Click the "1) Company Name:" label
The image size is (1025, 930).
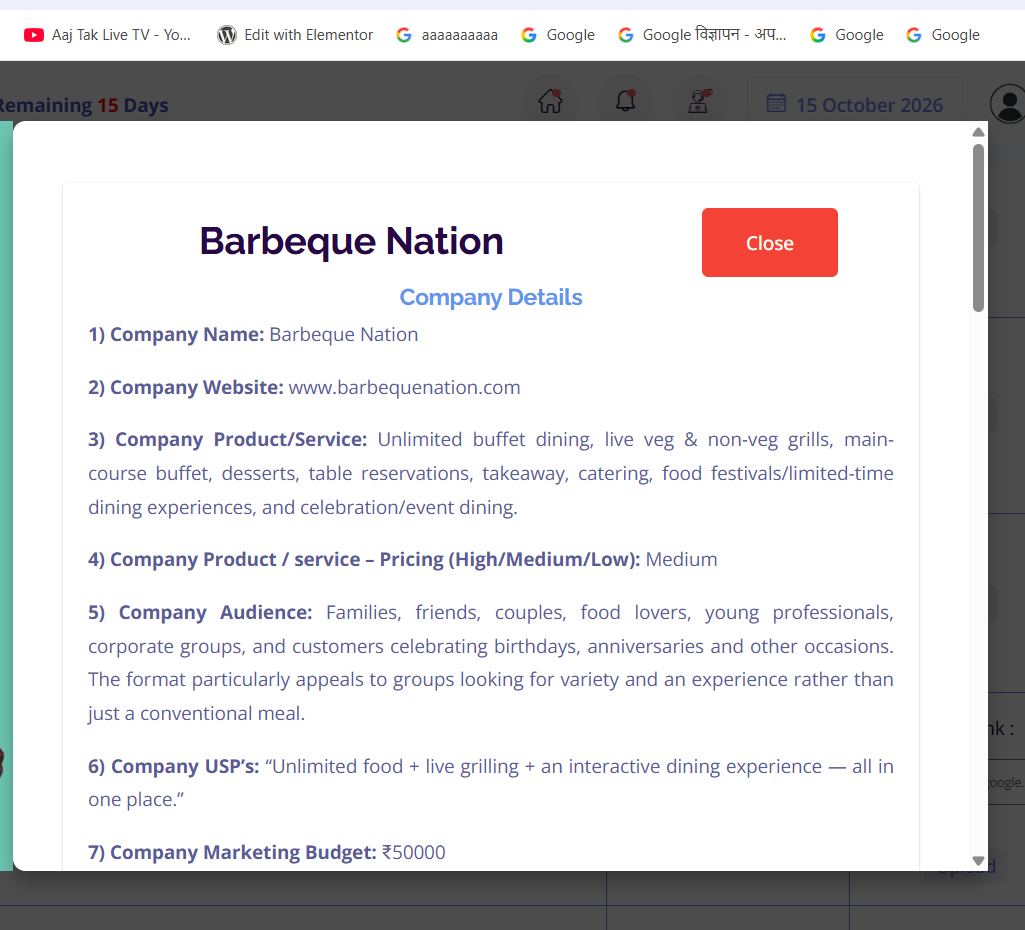(x=176, y=335)
